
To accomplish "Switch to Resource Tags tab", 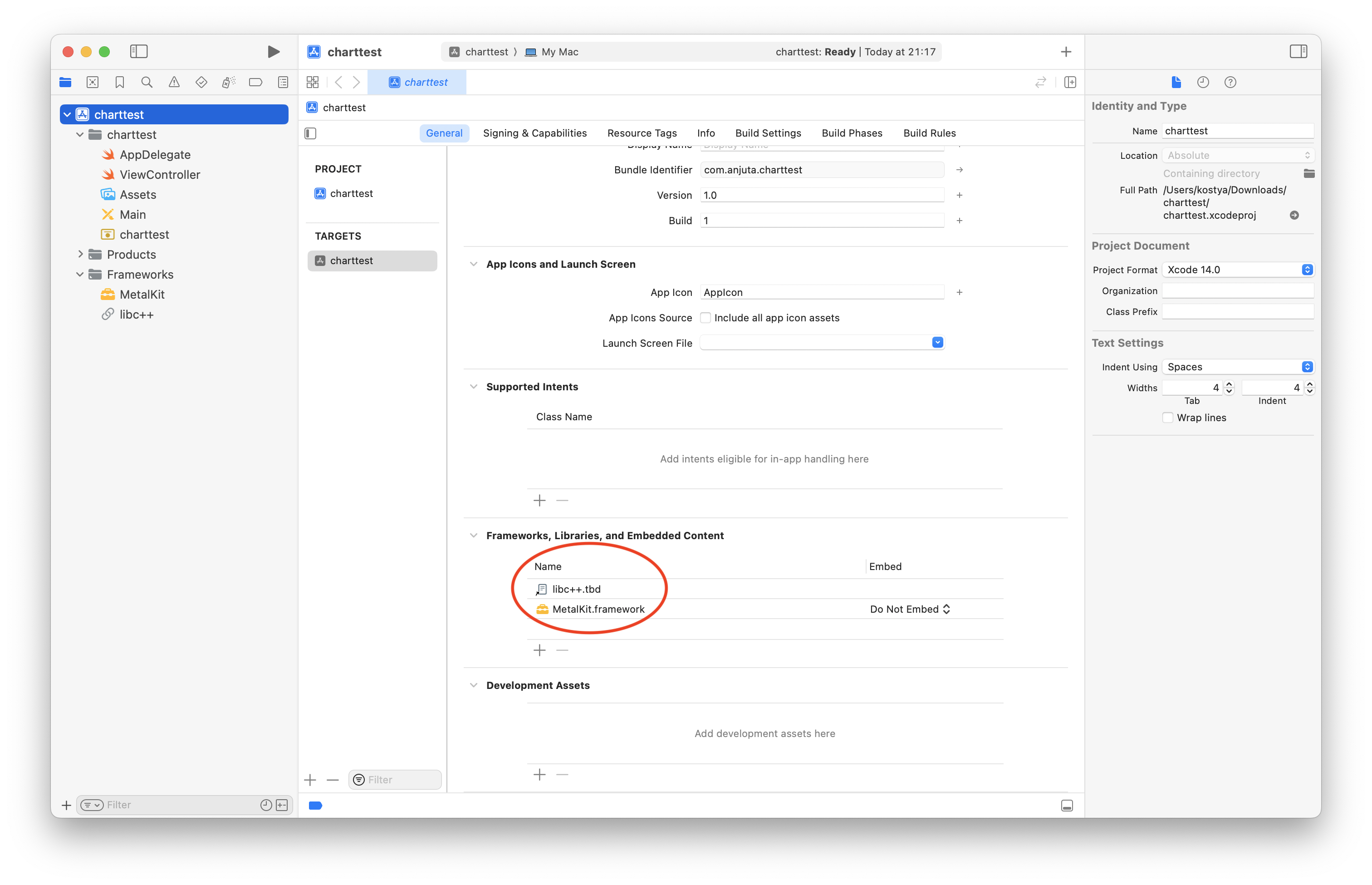I will 642,133.
